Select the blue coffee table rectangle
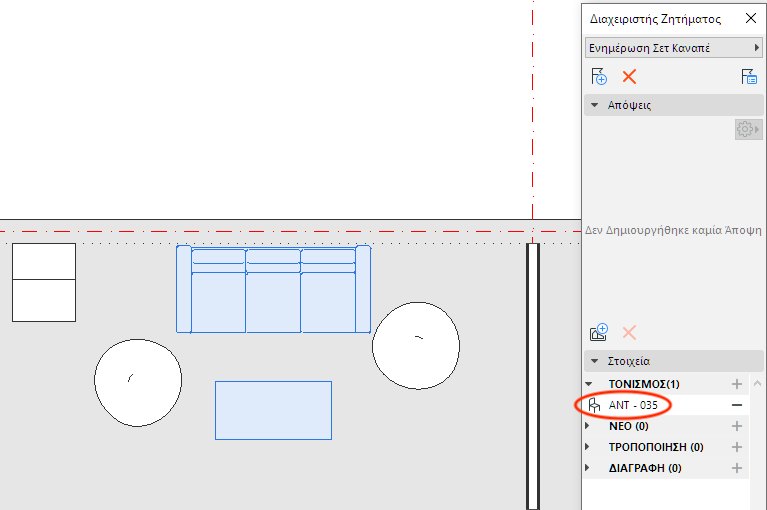Viewport: 767px width, 510px height. [x=273, y=410]
